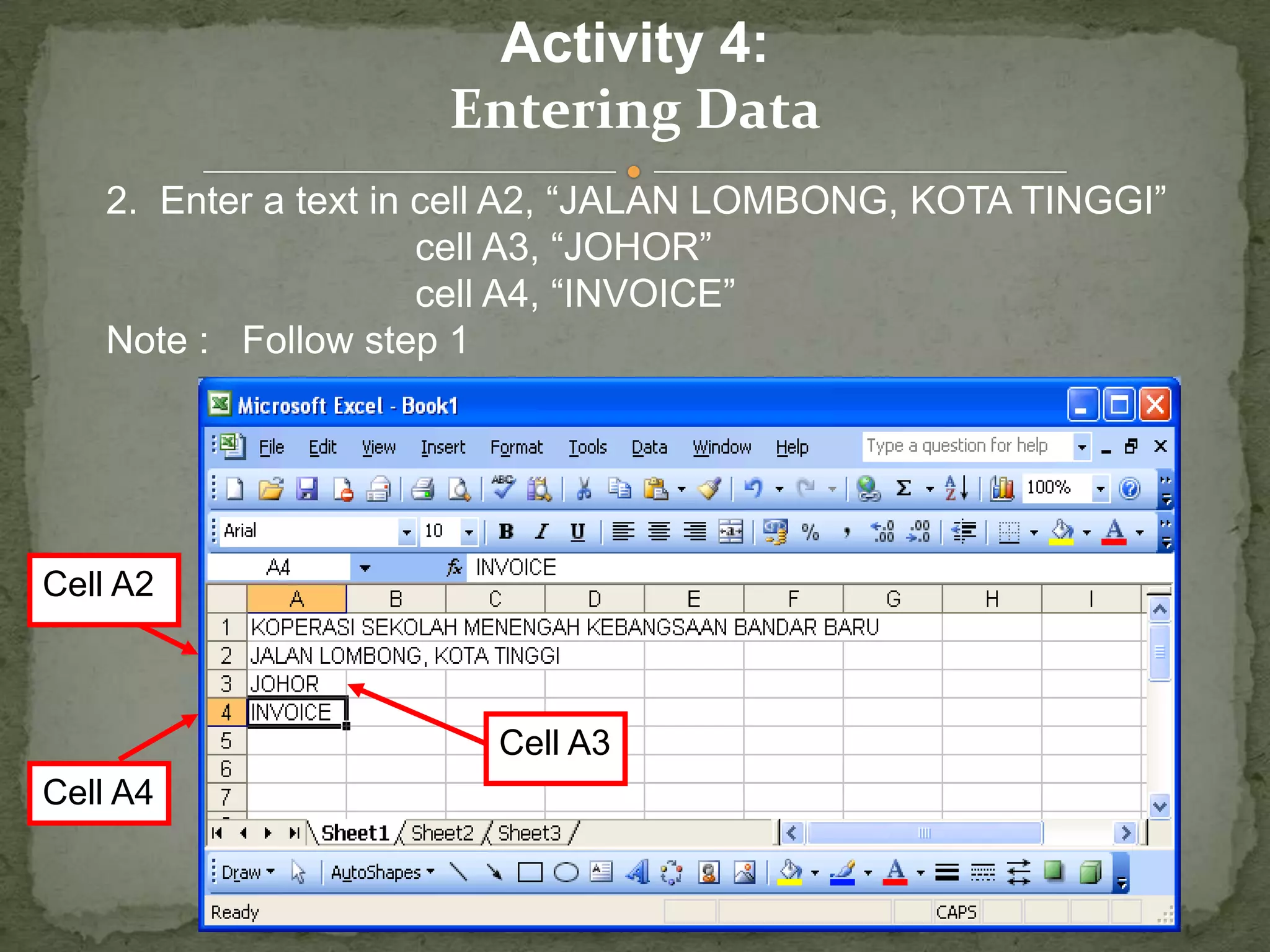The width and height of the screenshot is (1270, 952).
Task: Click the Decrease Decimal icon
Action: 918,532
